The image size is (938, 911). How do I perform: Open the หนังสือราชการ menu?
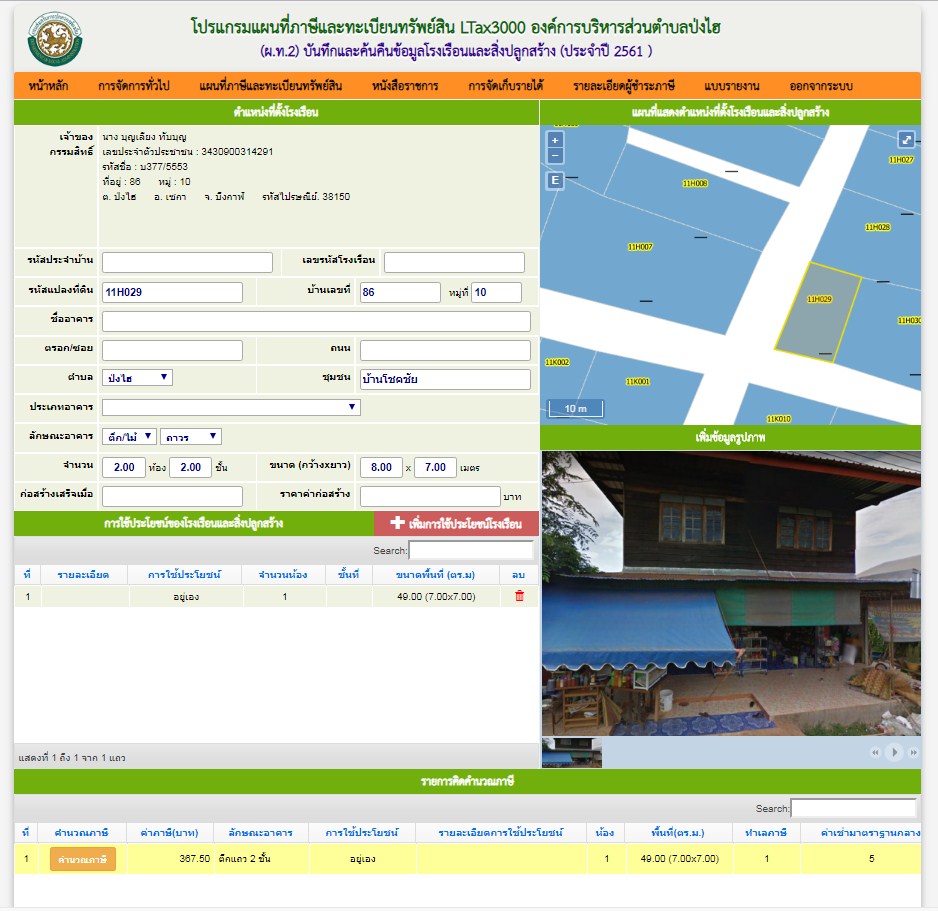coord(405,86)
